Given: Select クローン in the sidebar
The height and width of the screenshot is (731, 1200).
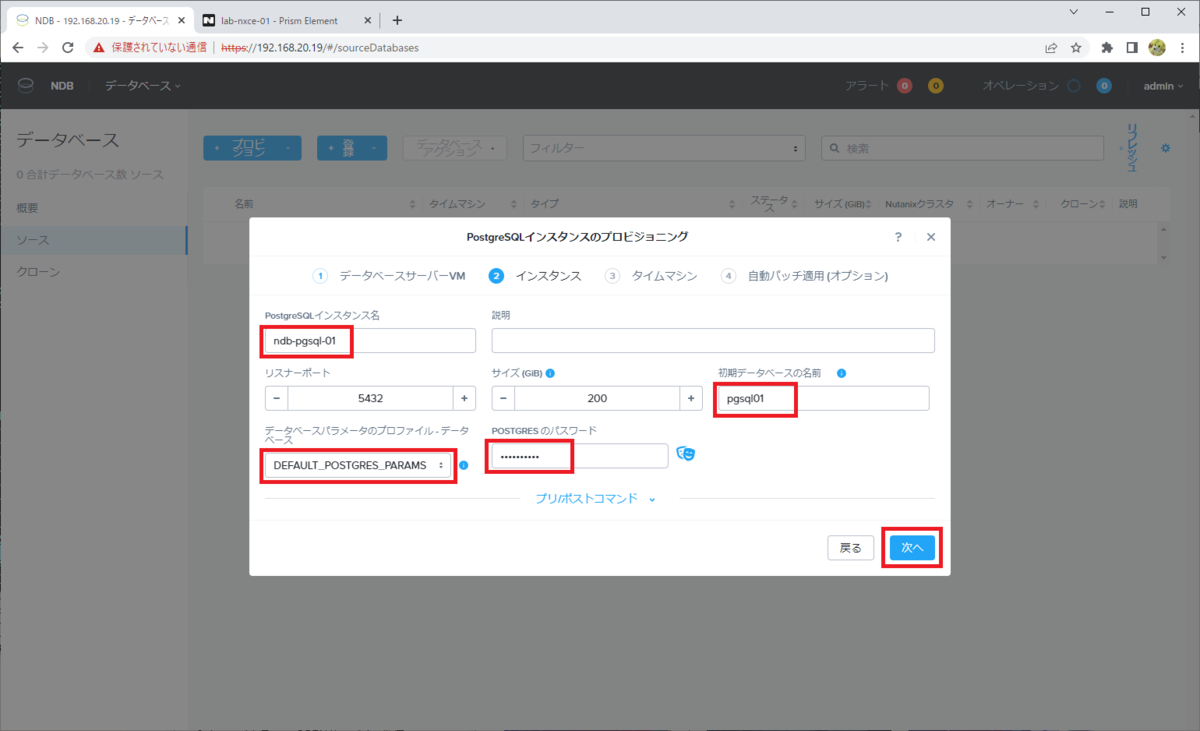Looking at the screenshot, I should (38, 272).
